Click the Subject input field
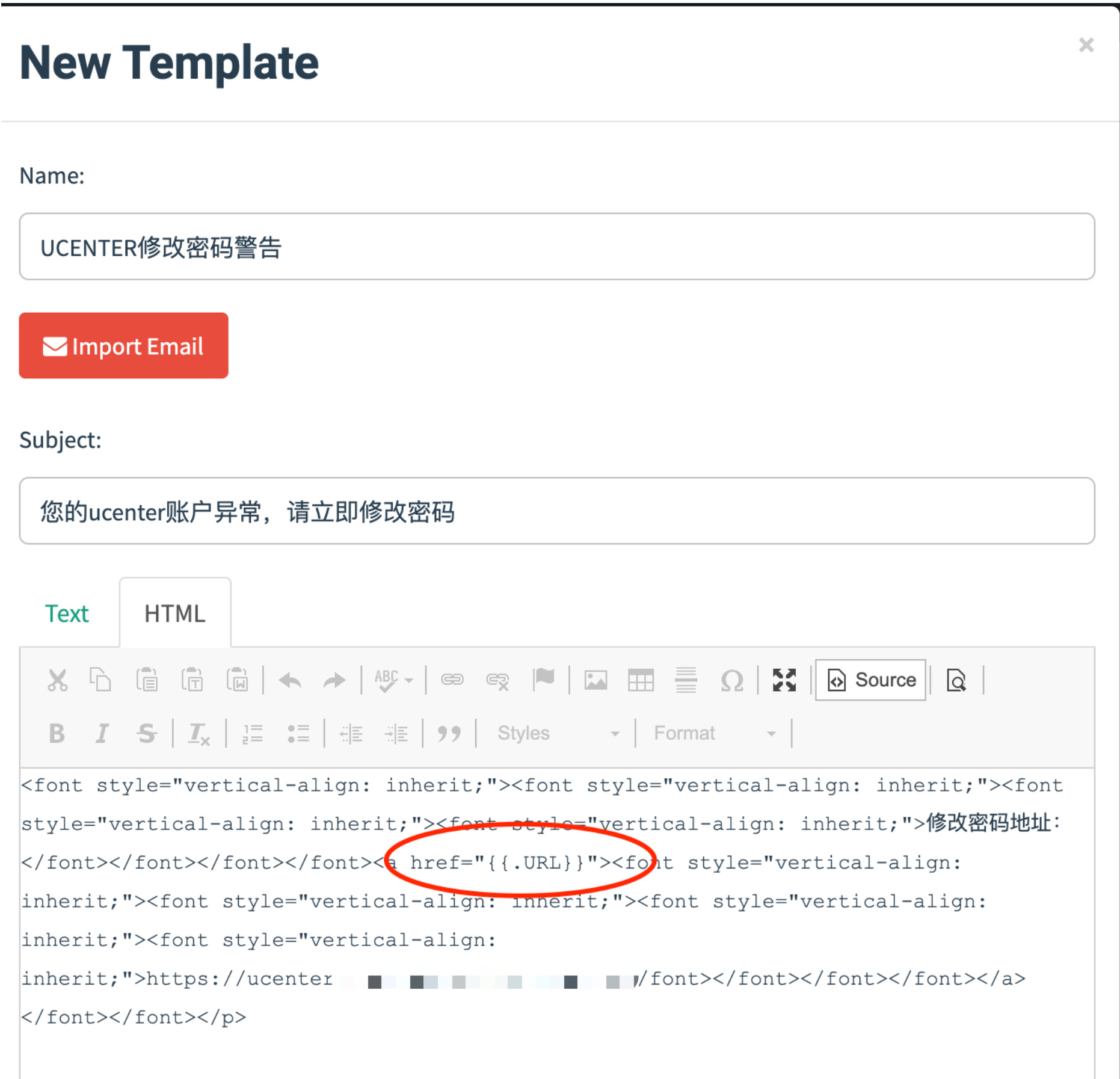Screen dimensions: 1120x1079 [556, 511]
